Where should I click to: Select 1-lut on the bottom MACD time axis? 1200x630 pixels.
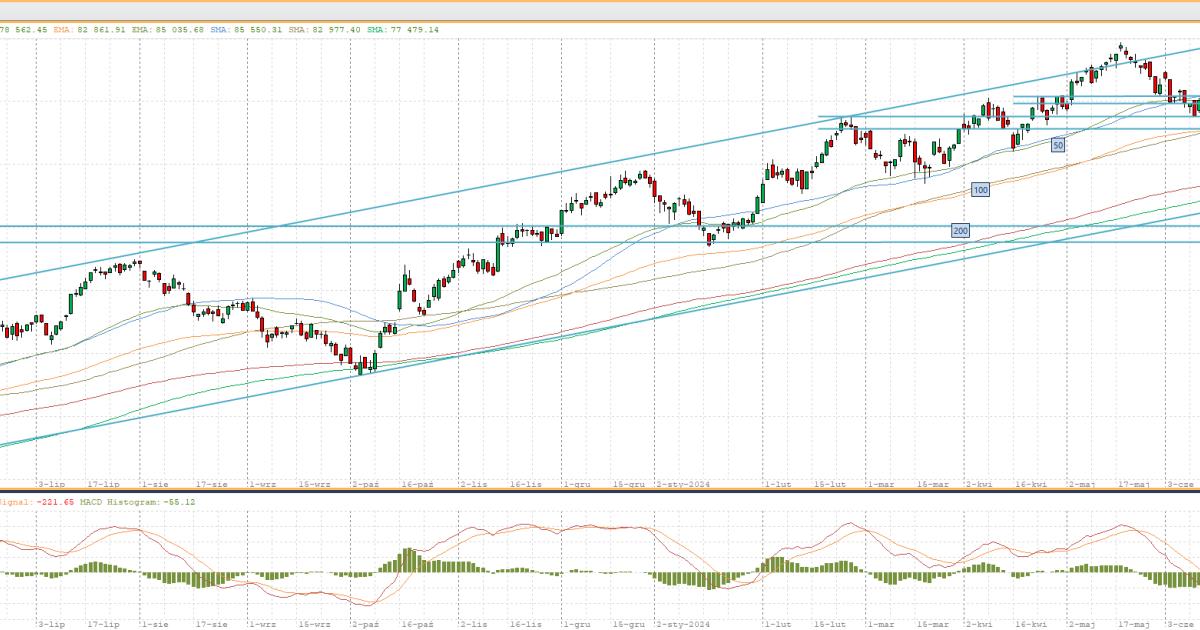click(777, 625)
